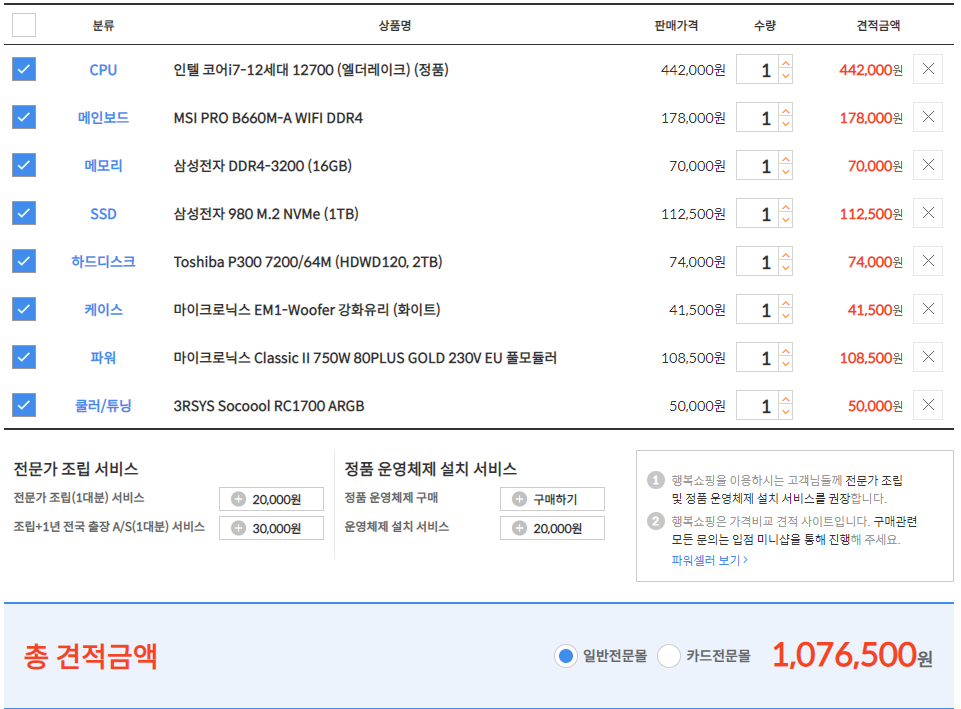This screenshot has width=961, height=709.
Task: Remove the 메인보드 row with X icon
Action: pos(928,117)
